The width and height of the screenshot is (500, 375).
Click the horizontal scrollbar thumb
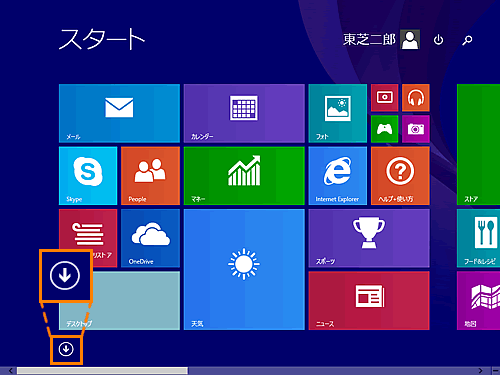(102, 371)
